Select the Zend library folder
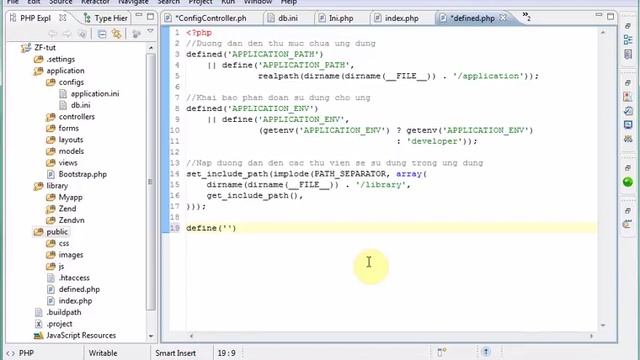 coord(67,209)
